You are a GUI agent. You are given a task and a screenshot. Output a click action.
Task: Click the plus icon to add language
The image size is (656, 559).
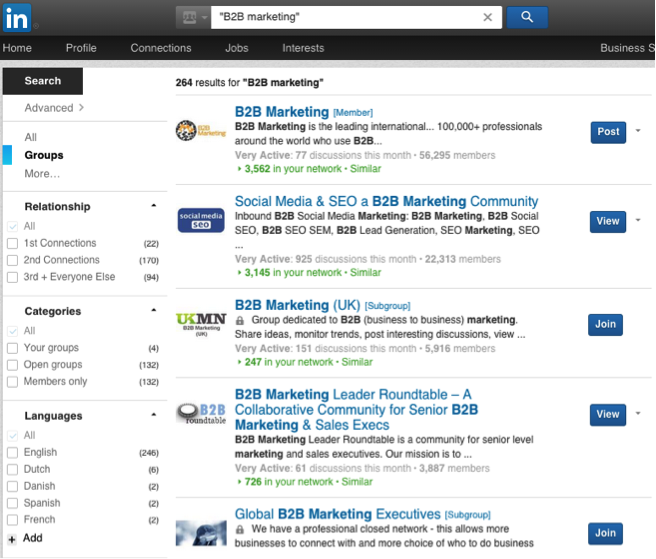point(11,538)
